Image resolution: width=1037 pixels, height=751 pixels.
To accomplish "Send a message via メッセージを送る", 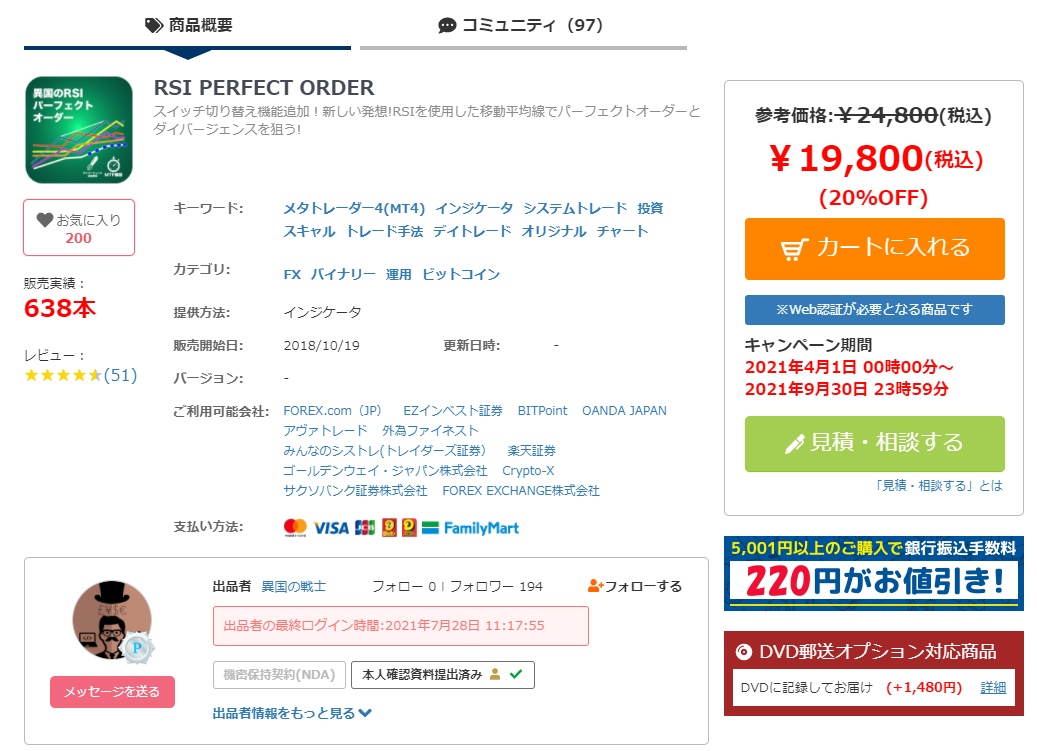I will [112, 692].
